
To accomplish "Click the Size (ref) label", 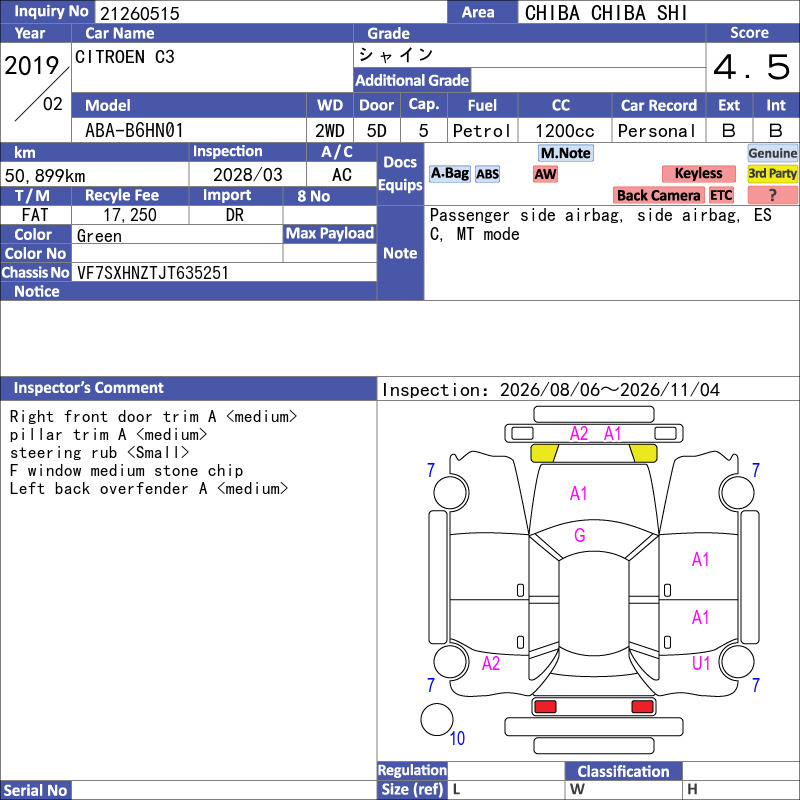I will click(412, 789).
